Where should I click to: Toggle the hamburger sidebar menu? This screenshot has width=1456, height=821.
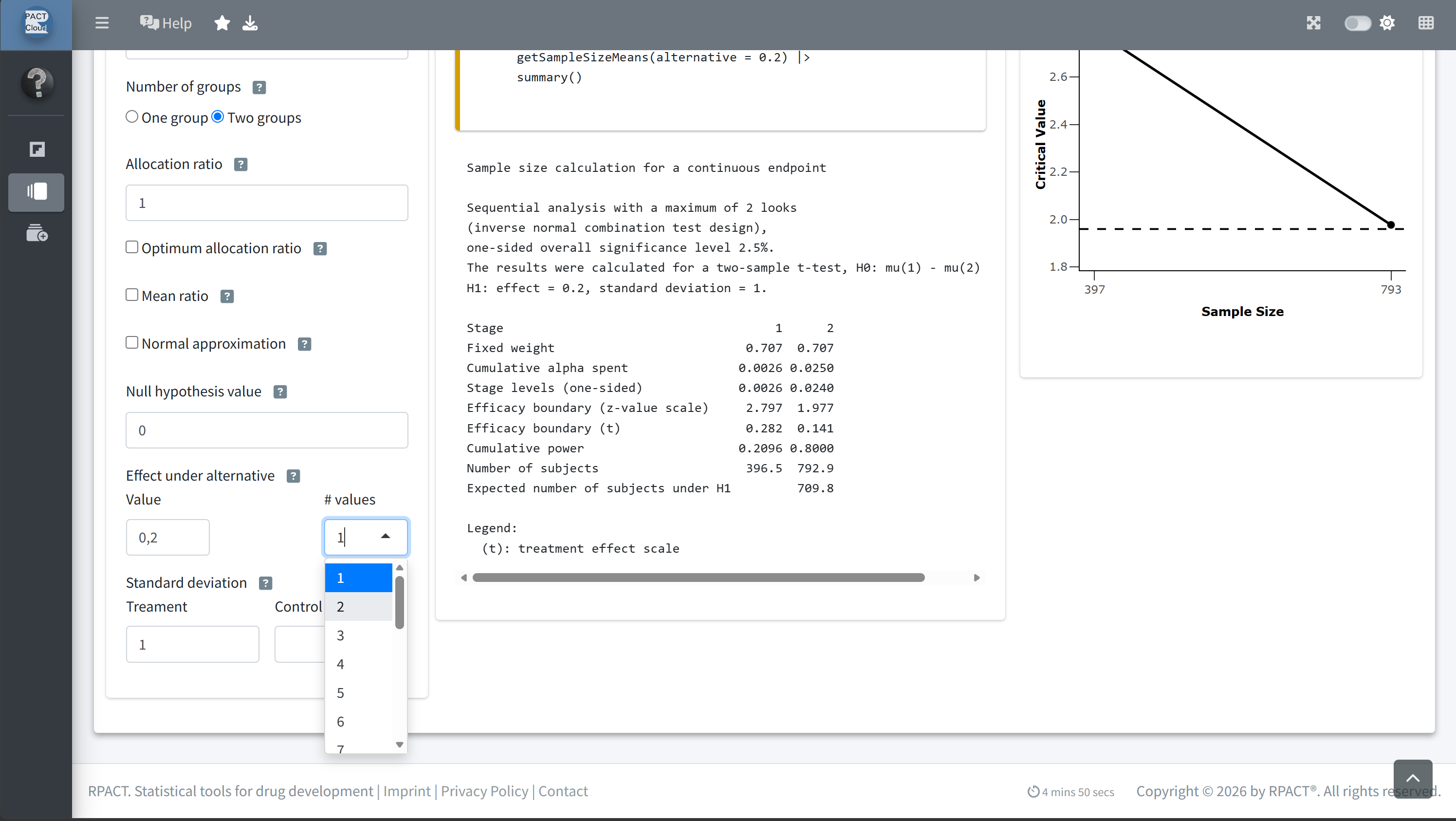(x=102, y=22)
